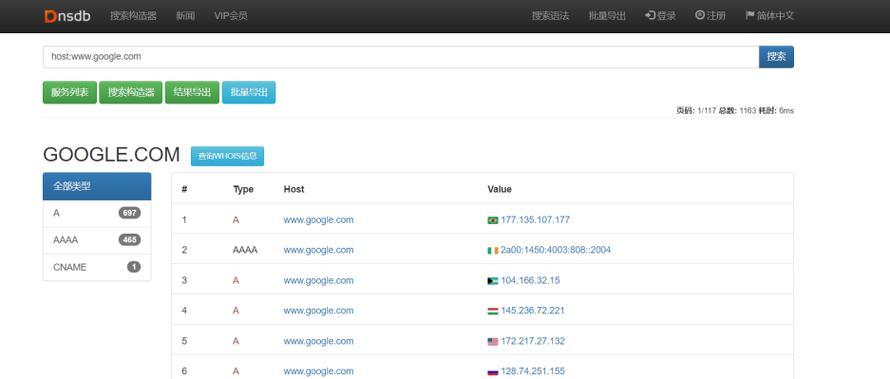Focus the search field with host:www.google.com
The width and height of the screenshot is (890, 379).
401,57
